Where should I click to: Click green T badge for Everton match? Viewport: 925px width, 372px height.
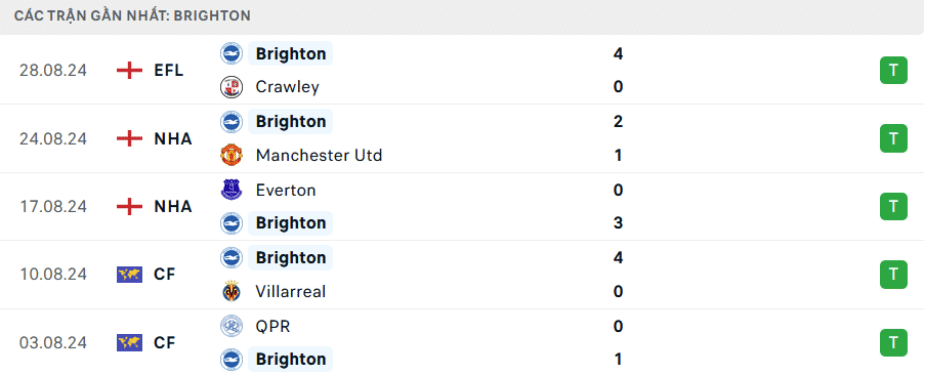pos(894,206)
